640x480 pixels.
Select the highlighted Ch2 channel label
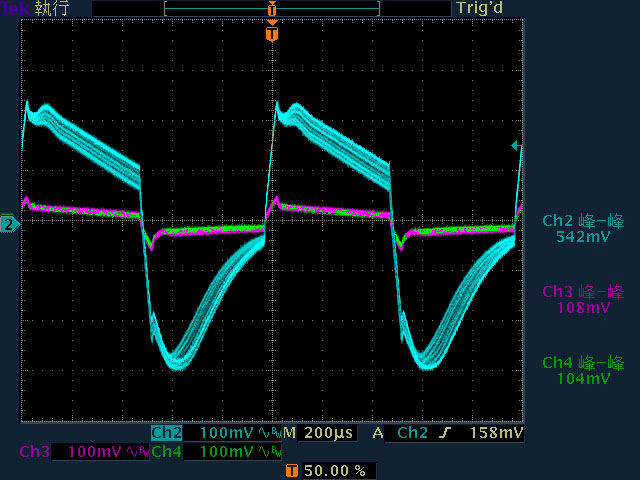167,433
